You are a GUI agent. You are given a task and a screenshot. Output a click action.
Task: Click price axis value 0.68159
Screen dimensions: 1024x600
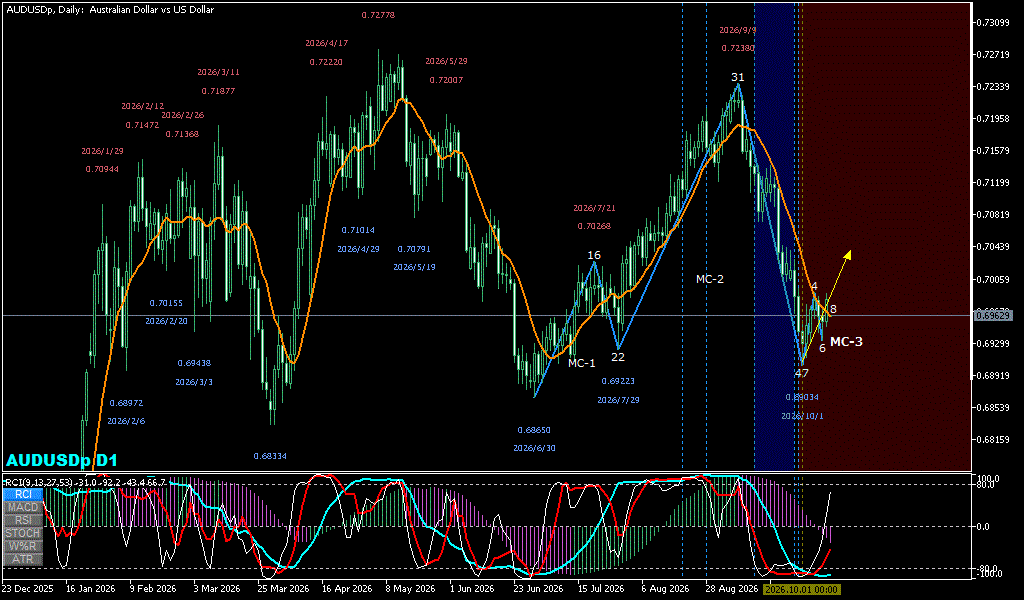pos(993,439)
